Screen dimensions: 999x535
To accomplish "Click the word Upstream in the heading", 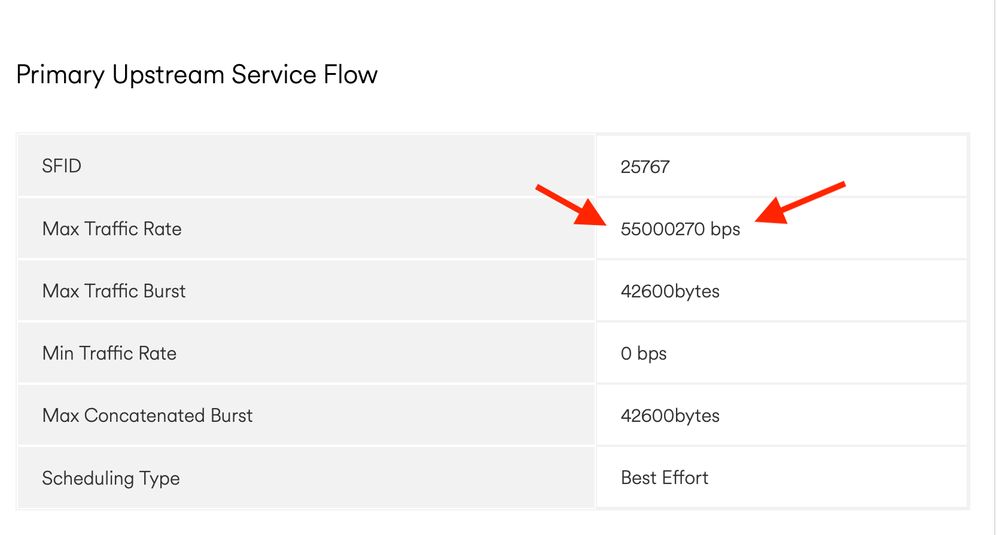I will pos(168,75).
